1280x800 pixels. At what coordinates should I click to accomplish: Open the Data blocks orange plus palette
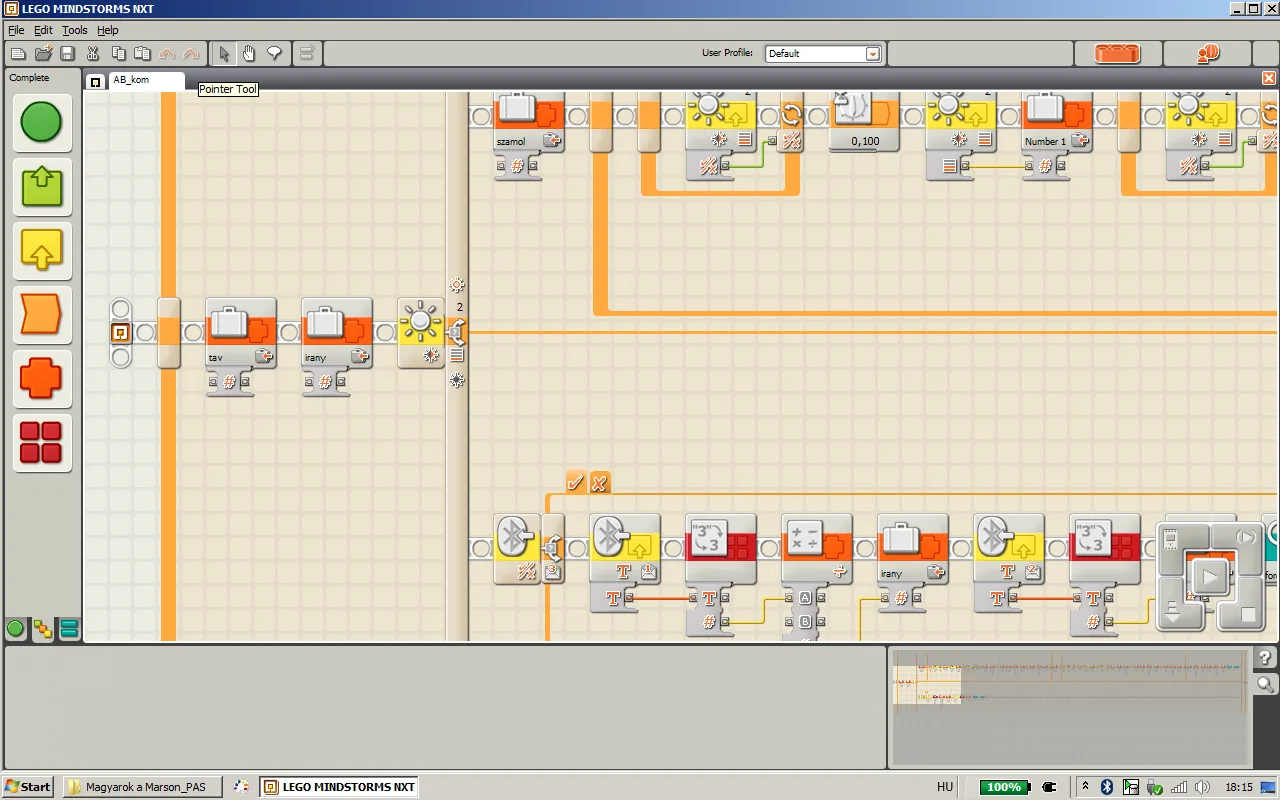coord(41,378)
